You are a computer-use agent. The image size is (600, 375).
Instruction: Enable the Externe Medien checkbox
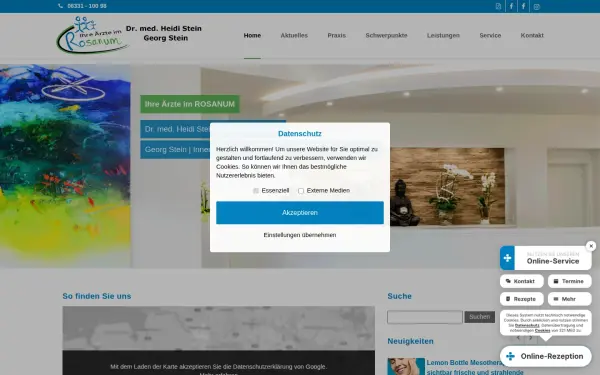[x=301, y=191]
